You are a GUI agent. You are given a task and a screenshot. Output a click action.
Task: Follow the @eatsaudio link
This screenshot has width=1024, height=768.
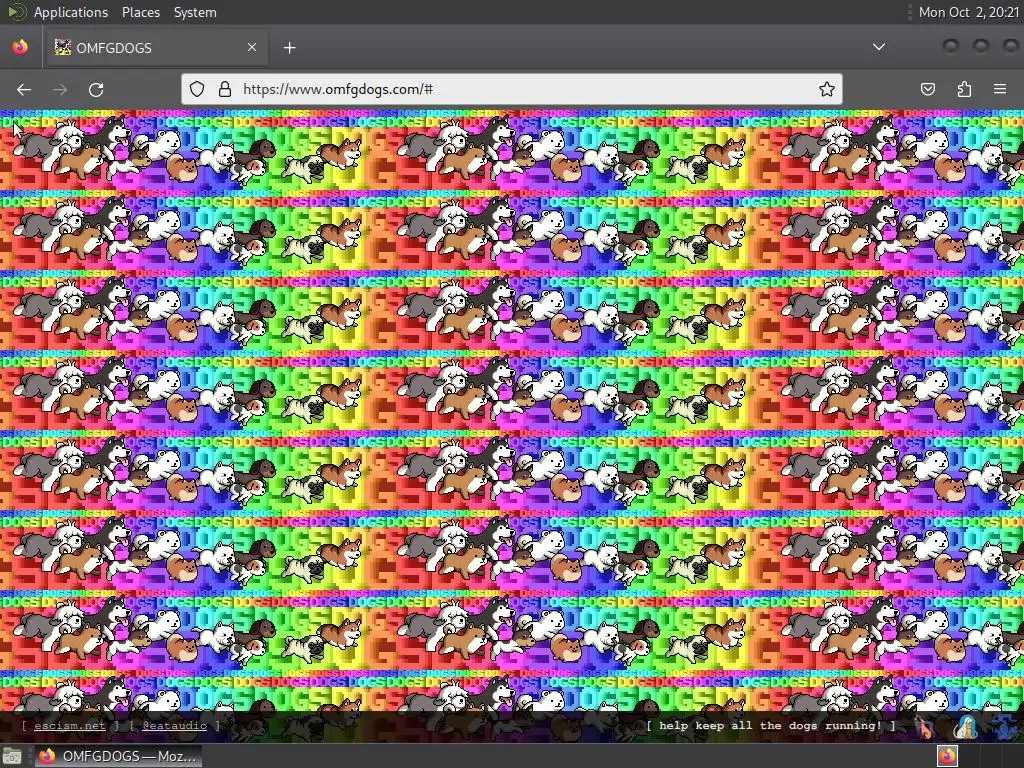coord(174,726)
